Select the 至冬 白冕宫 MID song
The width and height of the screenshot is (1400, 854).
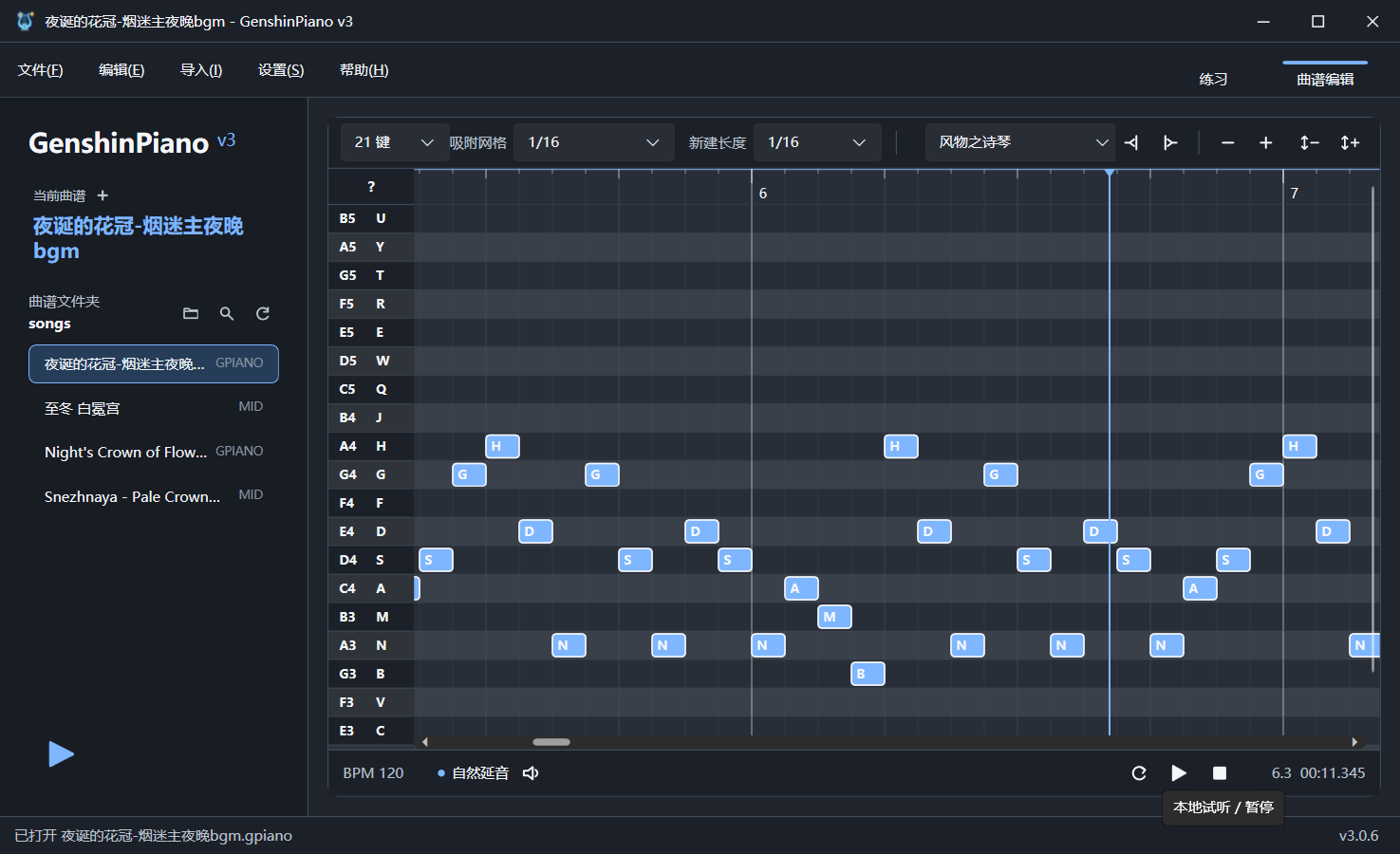click(x=154, y=408)
